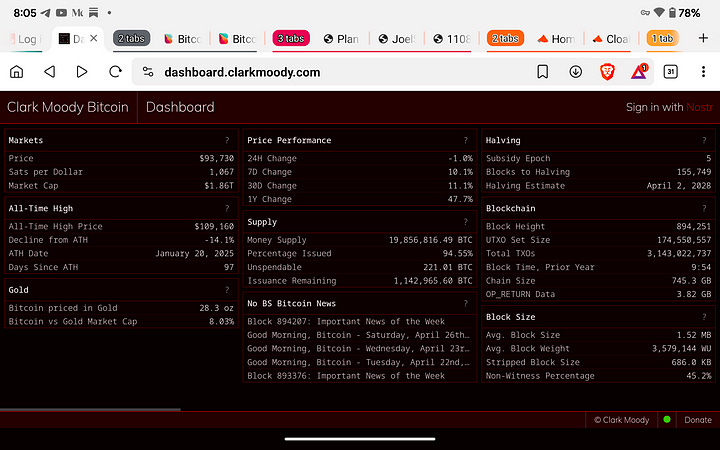Show help for No BS Bitcoin News
720x450 pixels.
coord(466,304)
